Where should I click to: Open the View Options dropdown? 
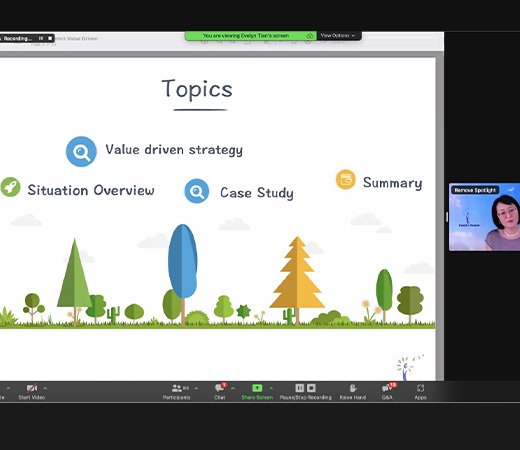(338, 35)
